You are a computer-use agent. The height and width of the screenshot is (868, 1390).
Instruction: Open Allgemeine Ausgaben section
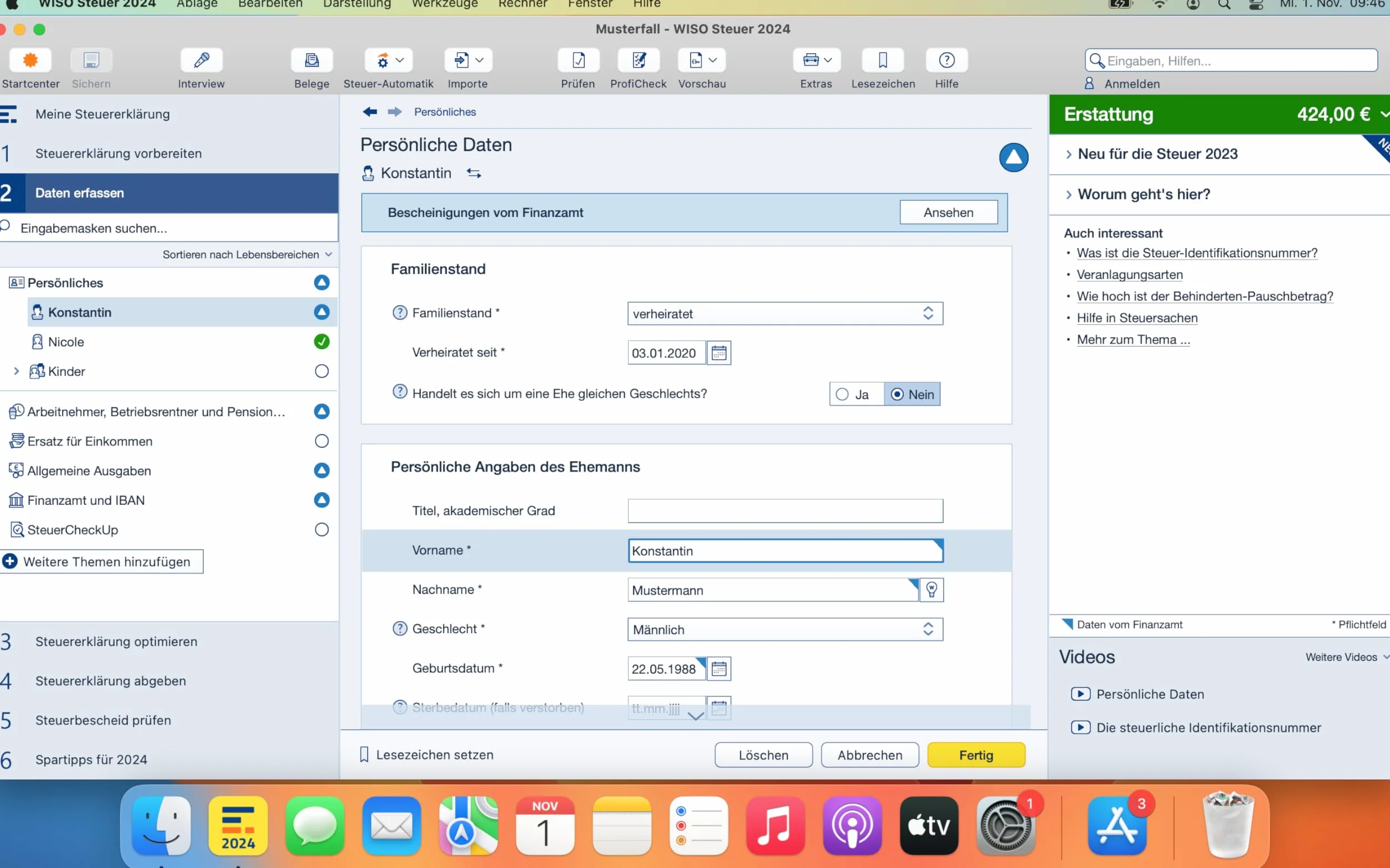[169, 471]
